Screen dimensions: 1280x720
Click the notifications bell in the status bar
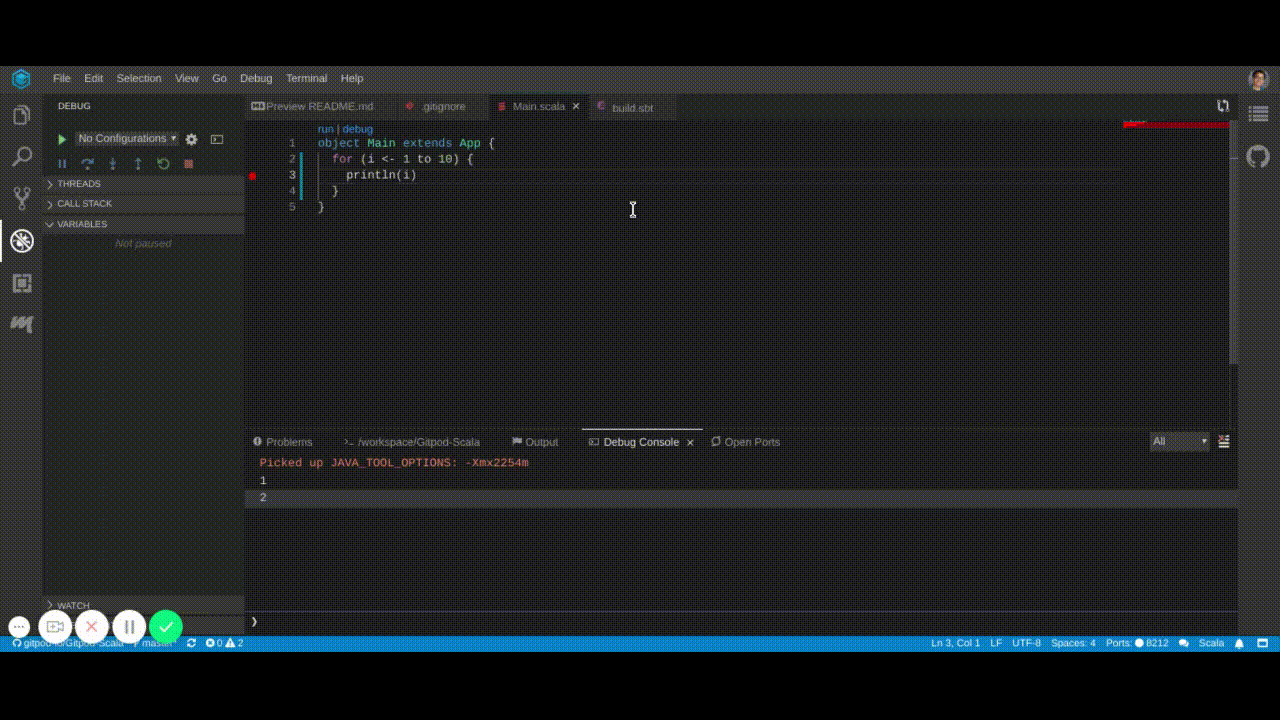click(x=1238, y=643)
